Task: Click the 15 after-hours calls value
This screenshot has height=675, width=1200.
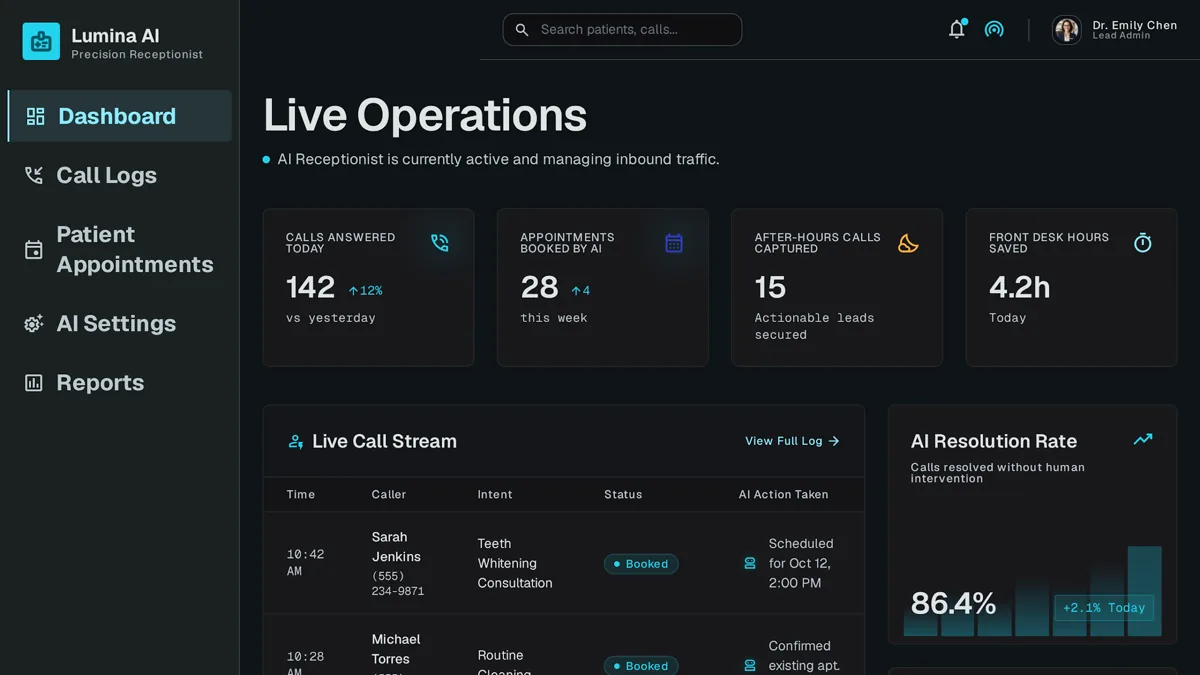Action: point(770,288)
